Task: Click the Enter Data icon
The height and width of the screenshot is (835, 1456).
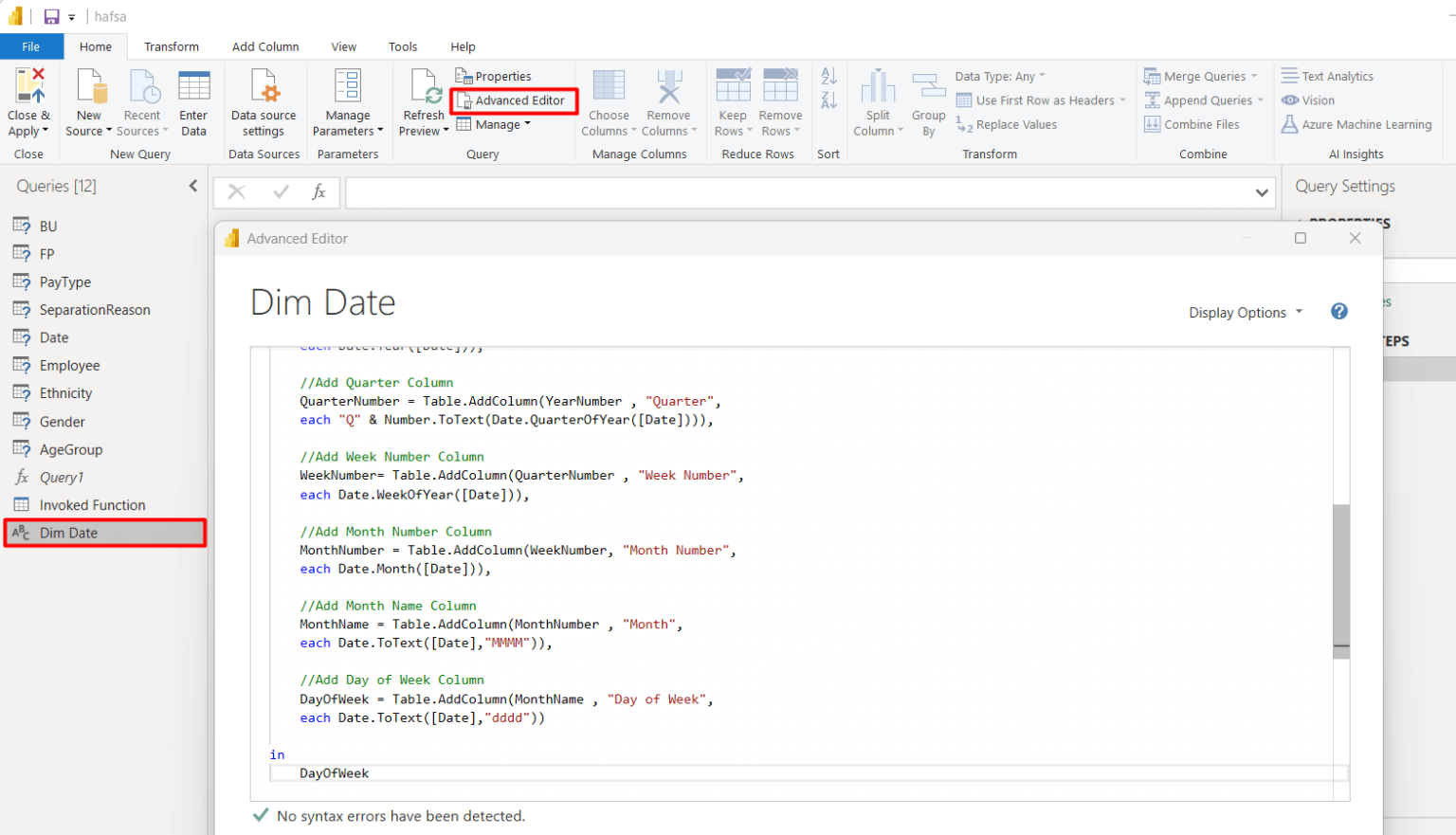Action: [193, 100]
